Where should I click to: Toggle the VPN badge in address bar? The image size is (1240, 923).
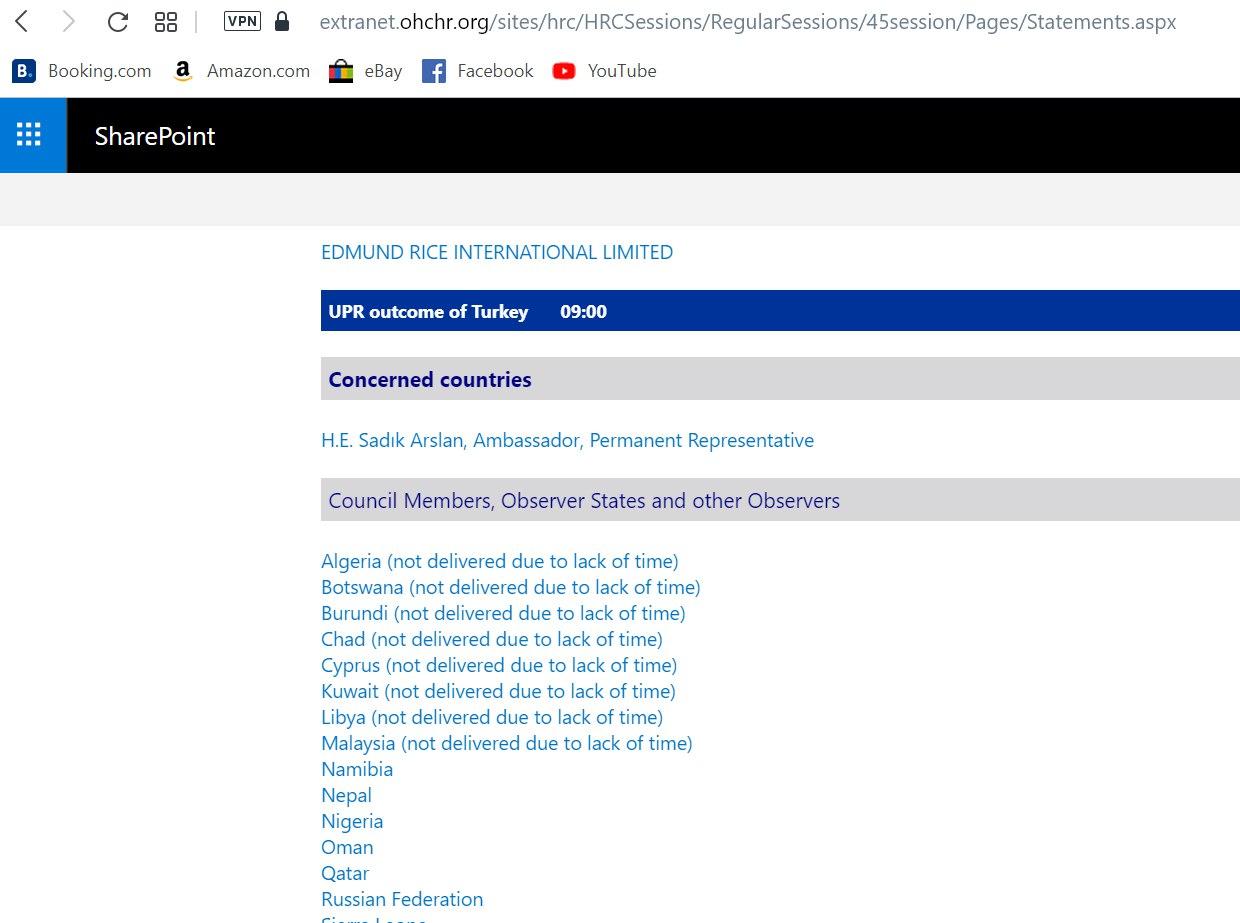242,21
